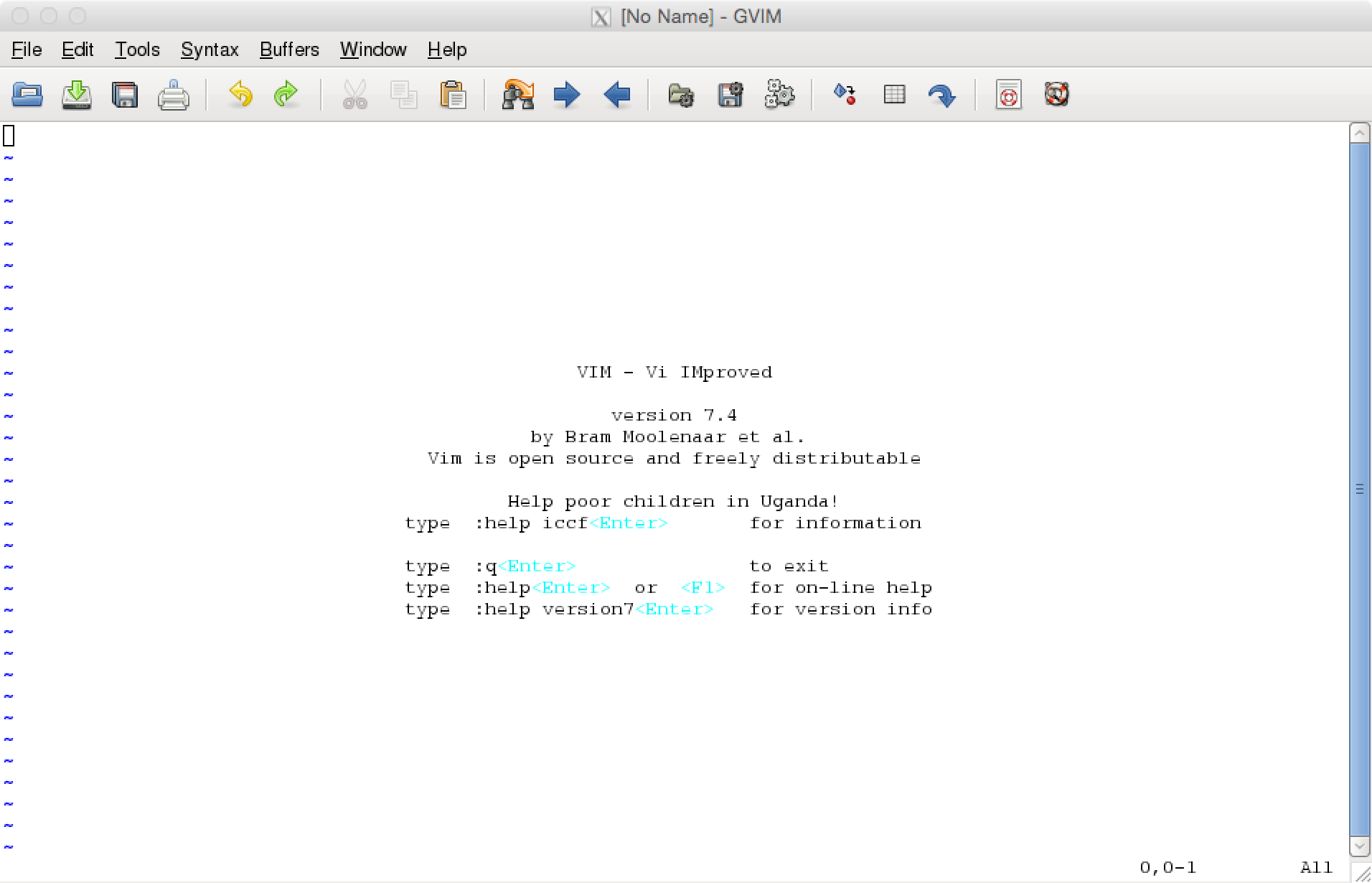Viewport: 1372px width, 883px height.
Task: Open the Edit menu
Action: click(77, 50)
